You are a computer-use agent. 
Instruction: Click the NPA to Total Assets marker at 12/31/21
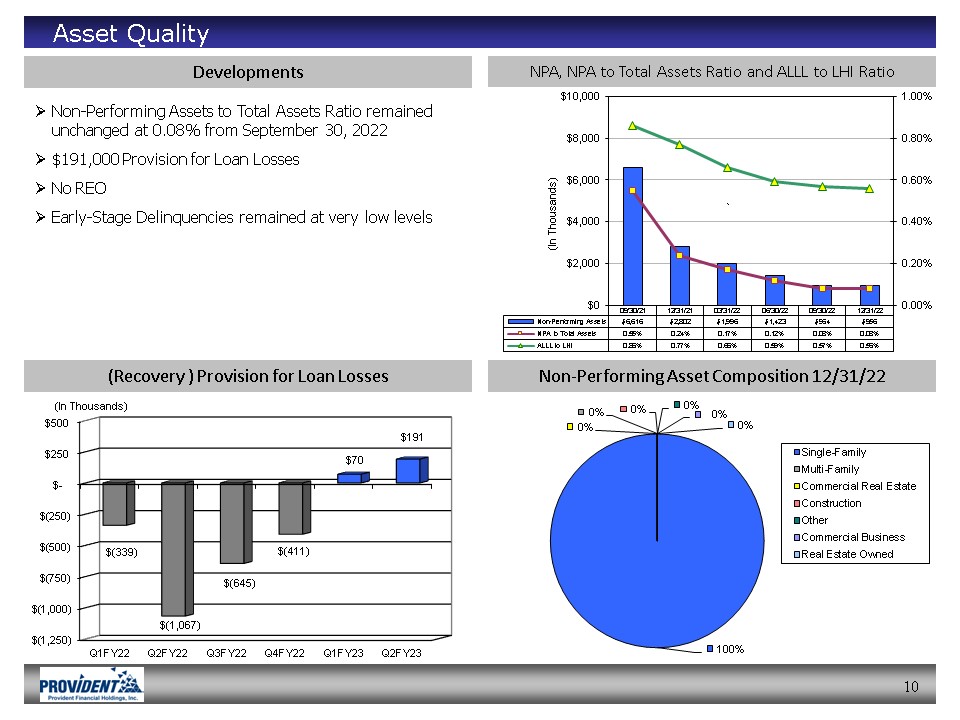(x=679, y=255)
